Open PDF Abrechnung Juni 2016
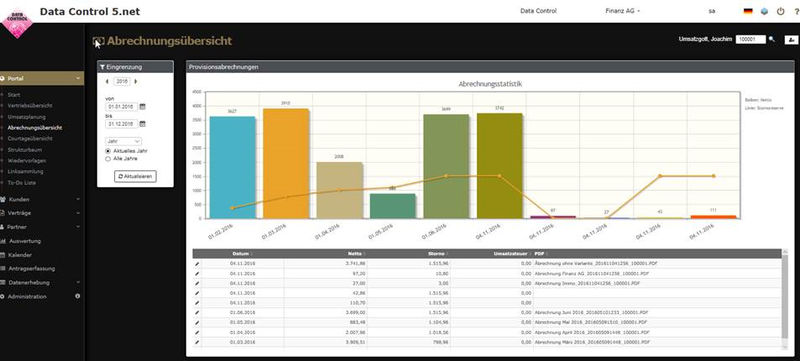The width and height of the screenshot is (800, 361). coord(591,313)
